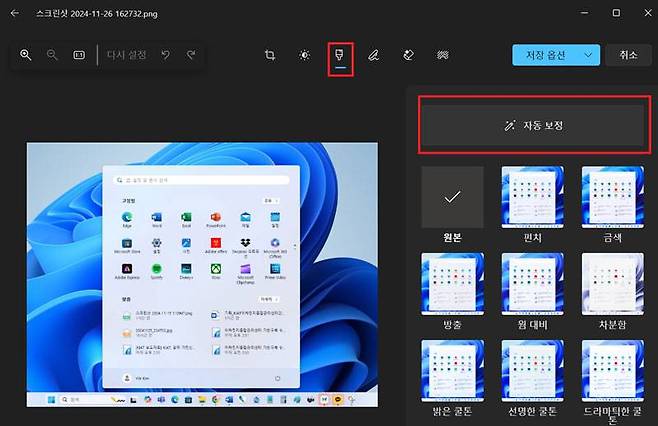The image size is (658, 426).
Task: Select the Erase tool icon
Action: pyautogui.click(x=408, y=55)
